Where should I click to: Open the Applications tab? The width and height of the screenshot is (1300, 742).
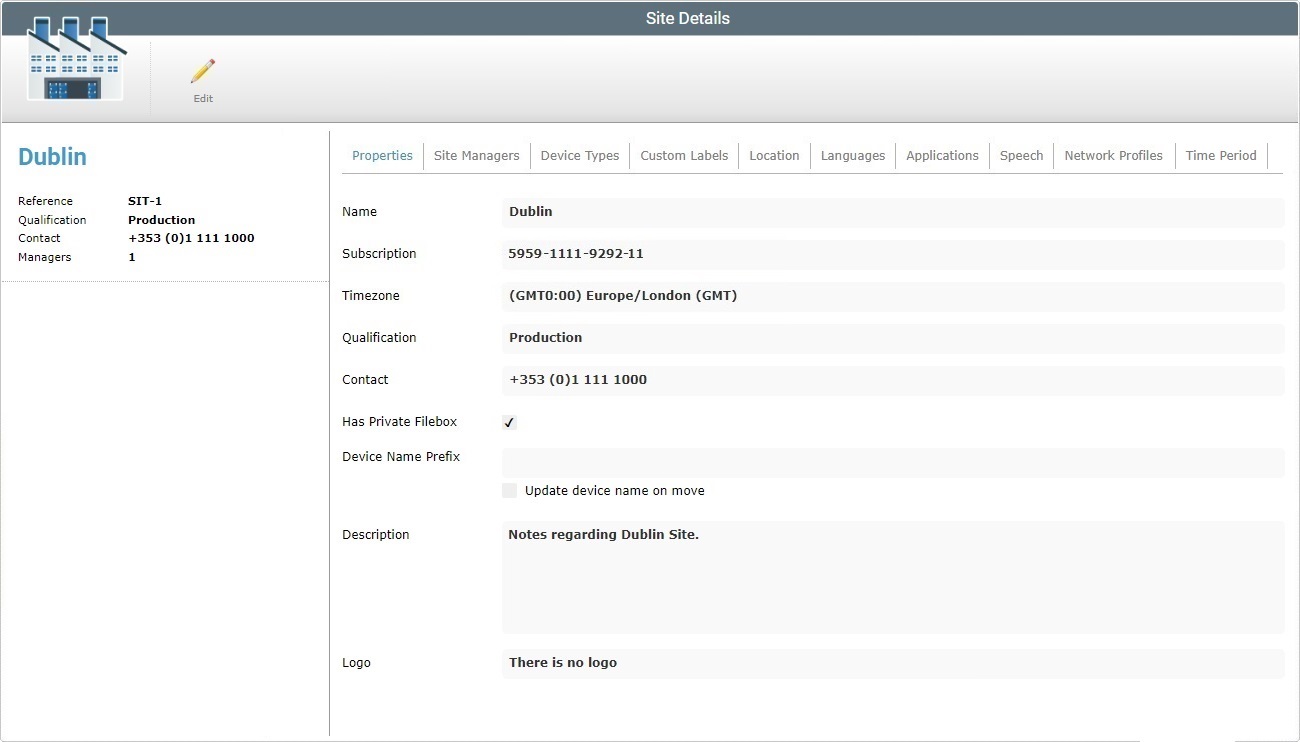942,155
